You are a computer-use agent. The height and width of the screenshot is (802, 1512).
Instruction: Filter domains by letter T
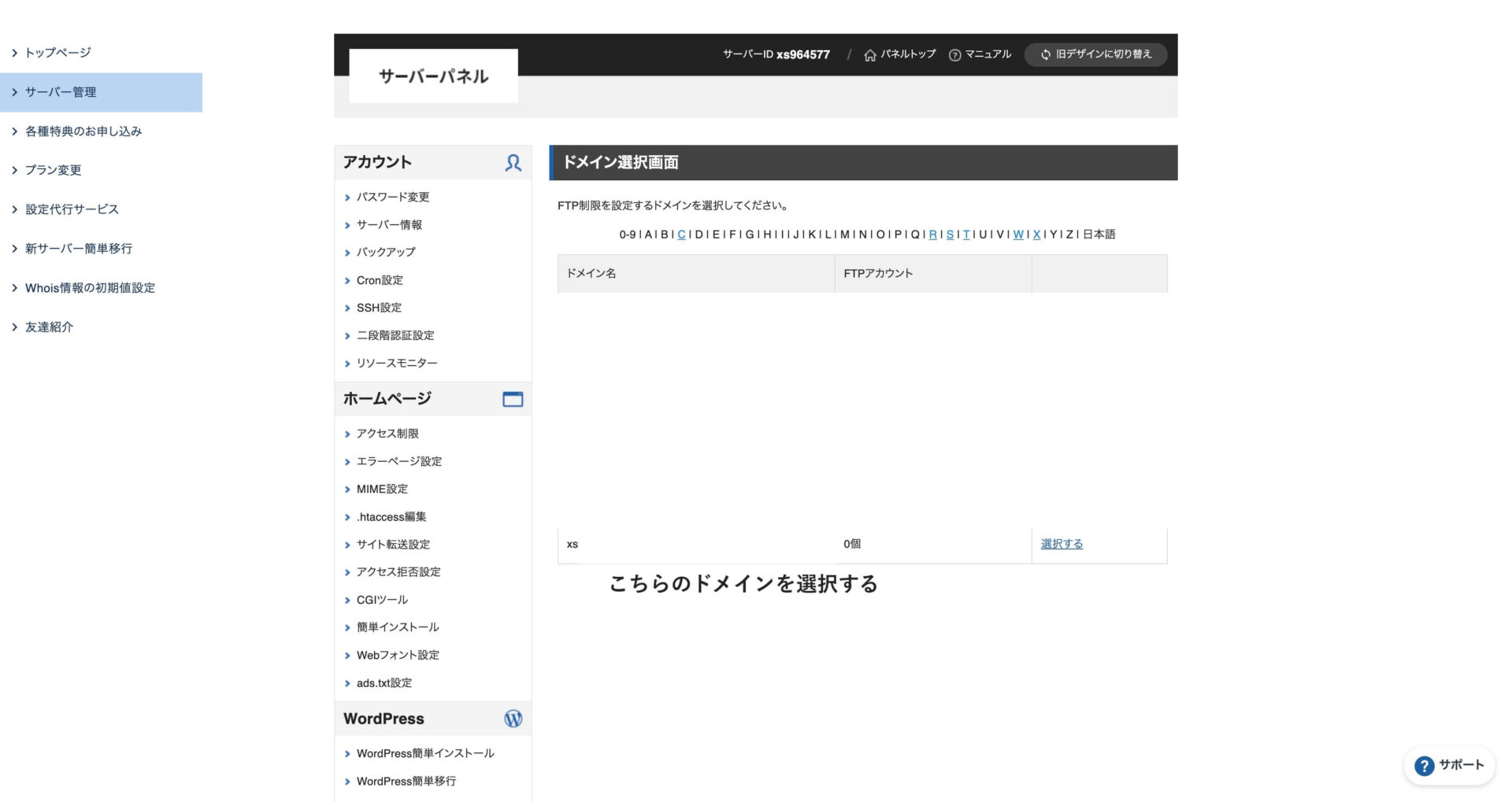click(966, 235)
